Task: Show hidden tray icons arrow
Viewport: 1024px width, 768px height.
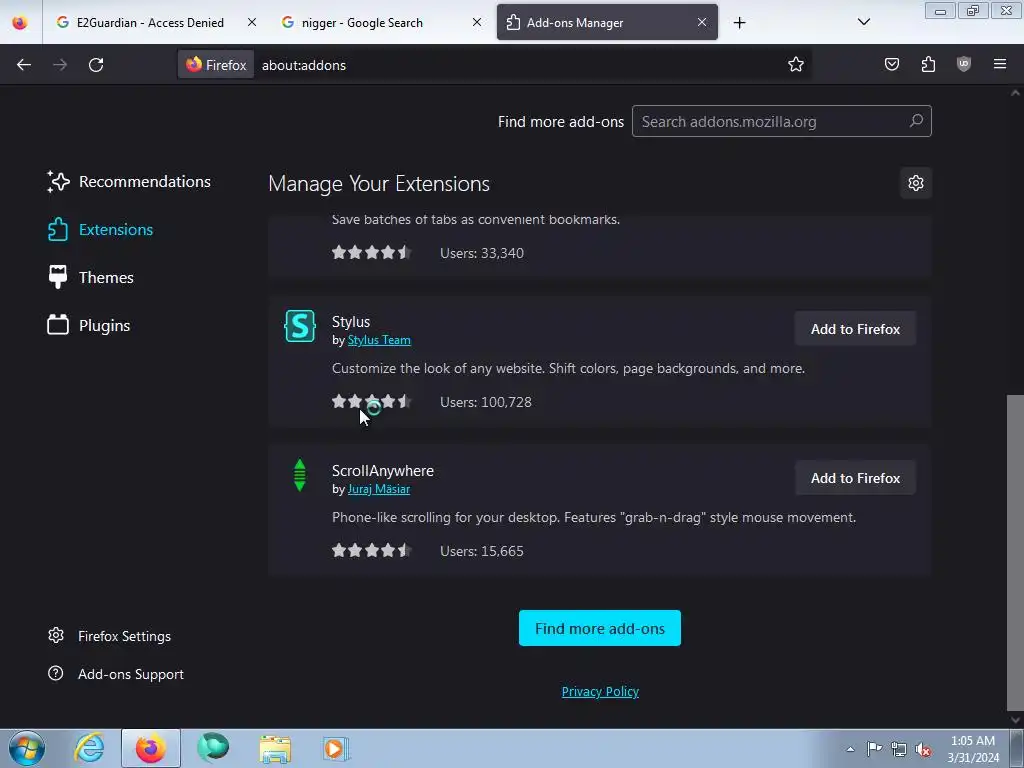Action: tap(850, 749)
